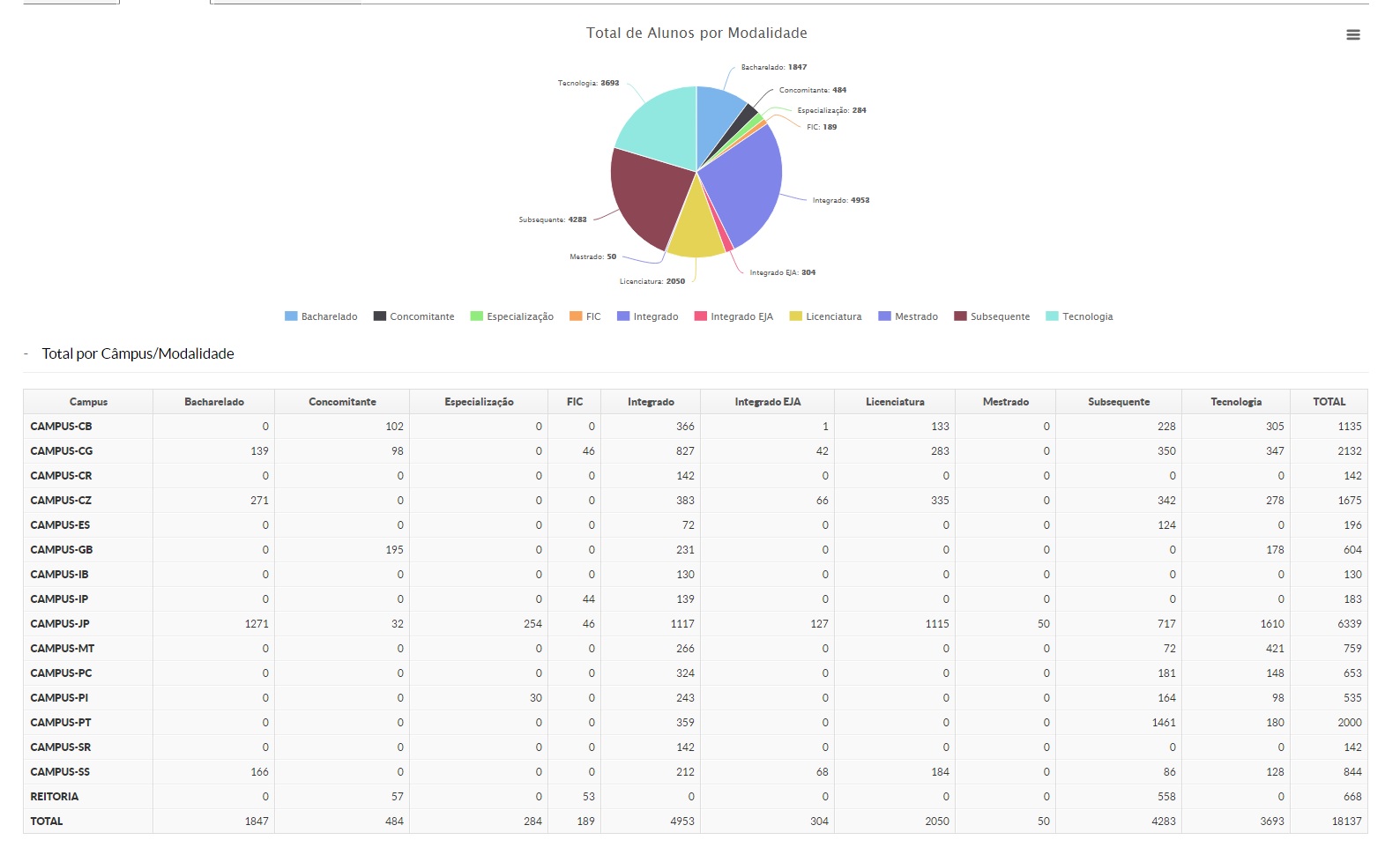Click the yellow Licenciatura pie slice
The width and height of the screenshot is (1400, 855).
[x=696, y=229]
